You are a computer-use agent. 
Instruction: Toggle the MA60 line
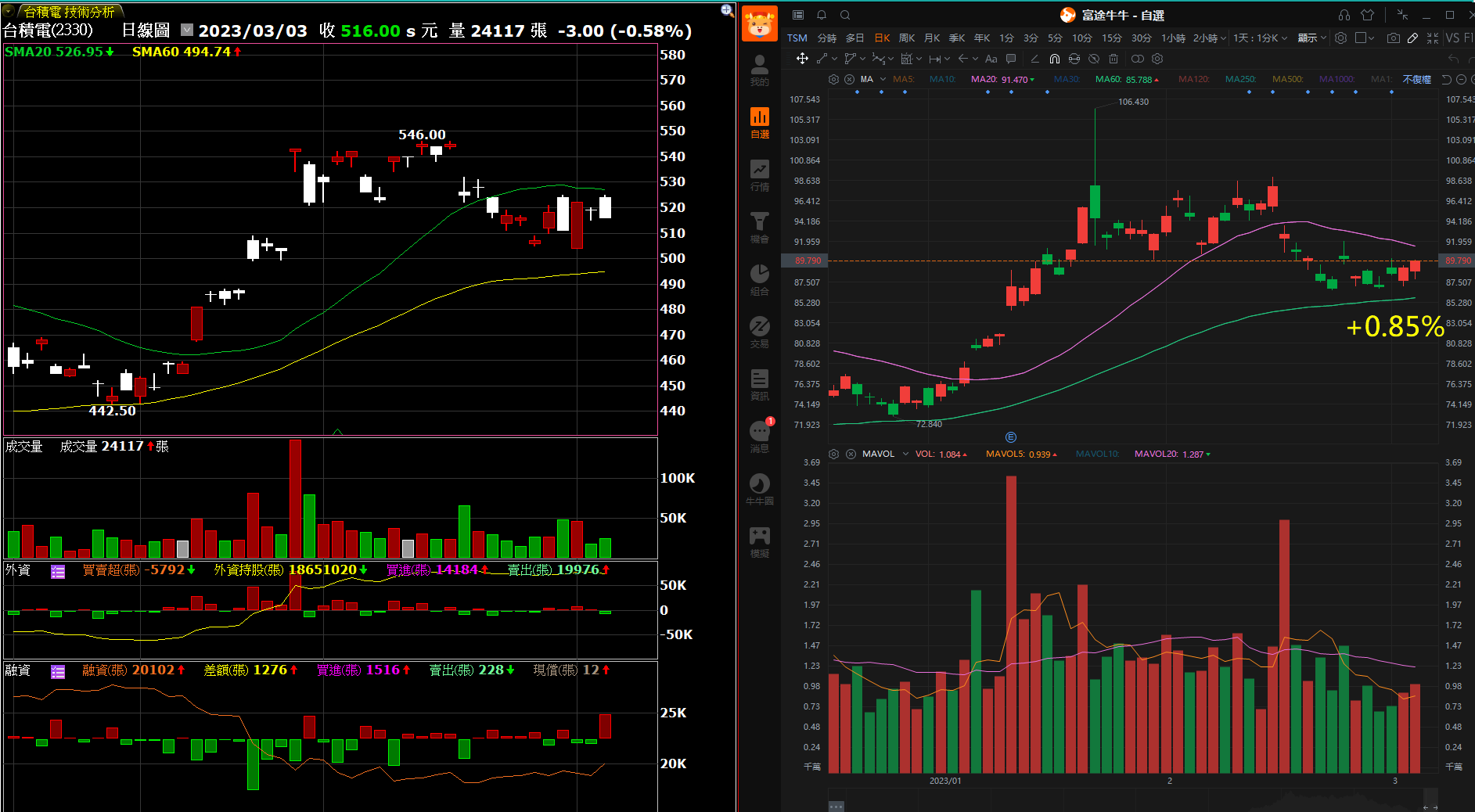point(1127,79)
